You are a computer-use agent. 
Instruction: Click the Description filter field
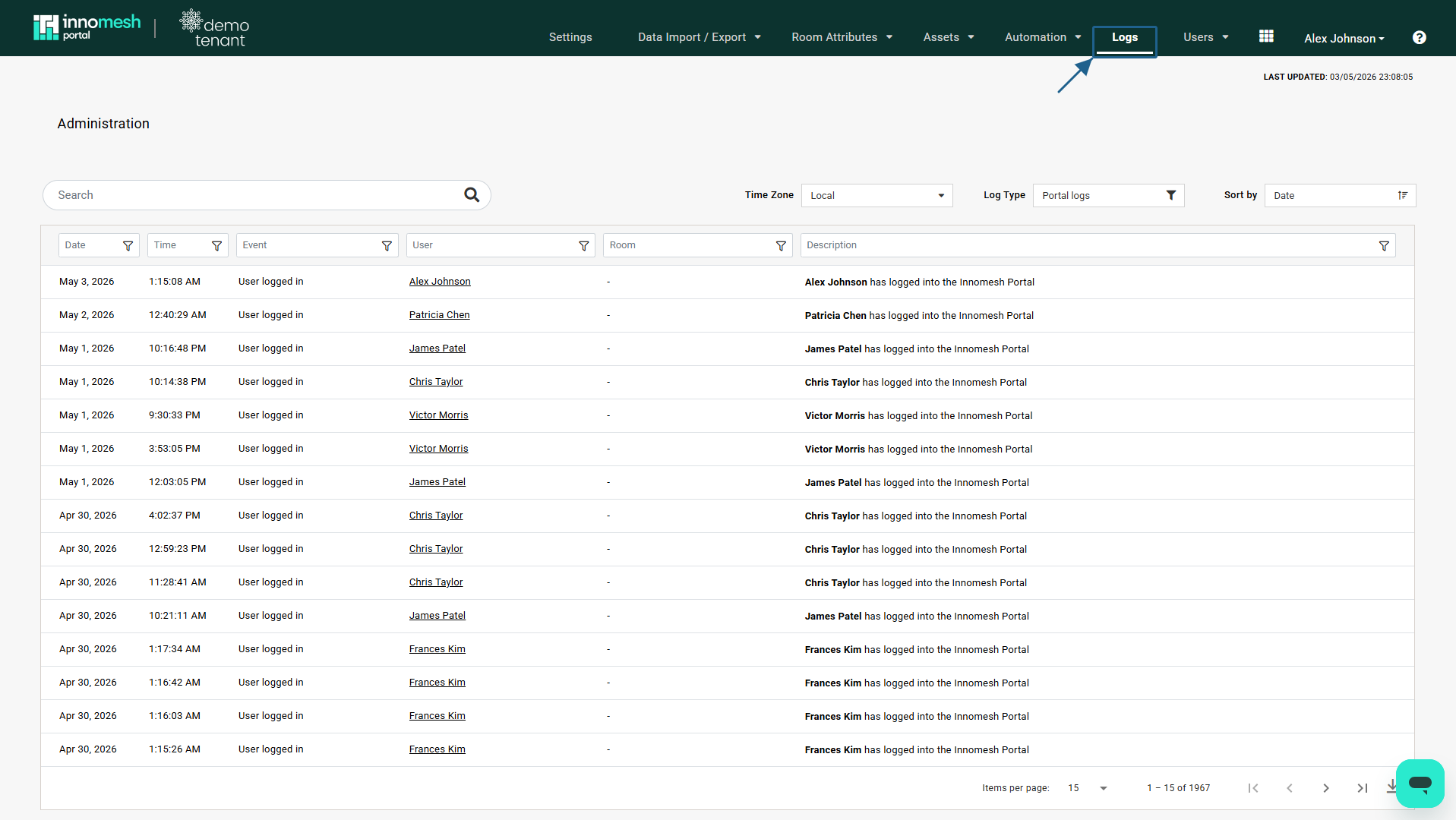pos(1098,245)
